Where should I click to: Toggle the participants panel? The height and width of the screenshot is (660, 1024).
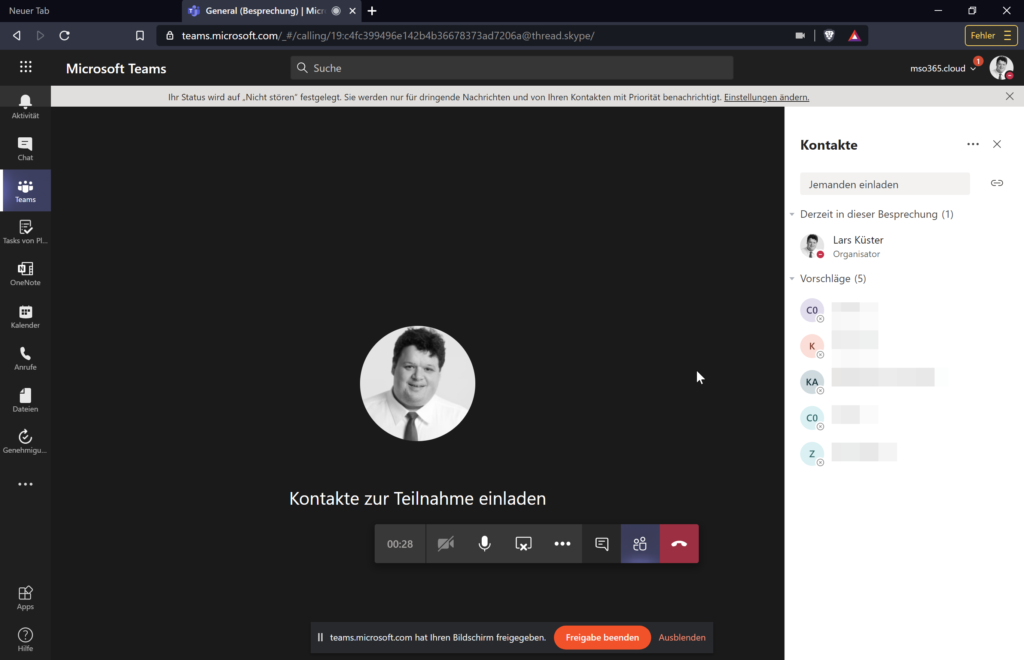tap(640, 544)
